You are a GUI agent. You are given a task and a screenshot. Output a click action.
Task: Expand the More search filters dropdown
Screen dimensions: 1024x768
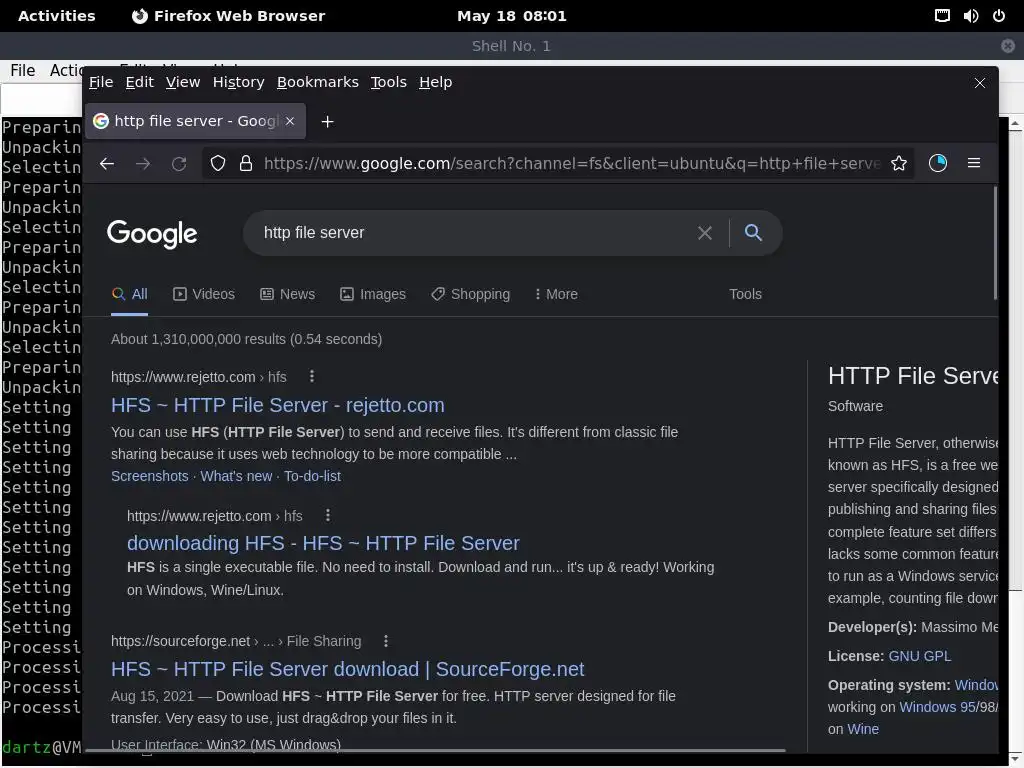point(556,295)
